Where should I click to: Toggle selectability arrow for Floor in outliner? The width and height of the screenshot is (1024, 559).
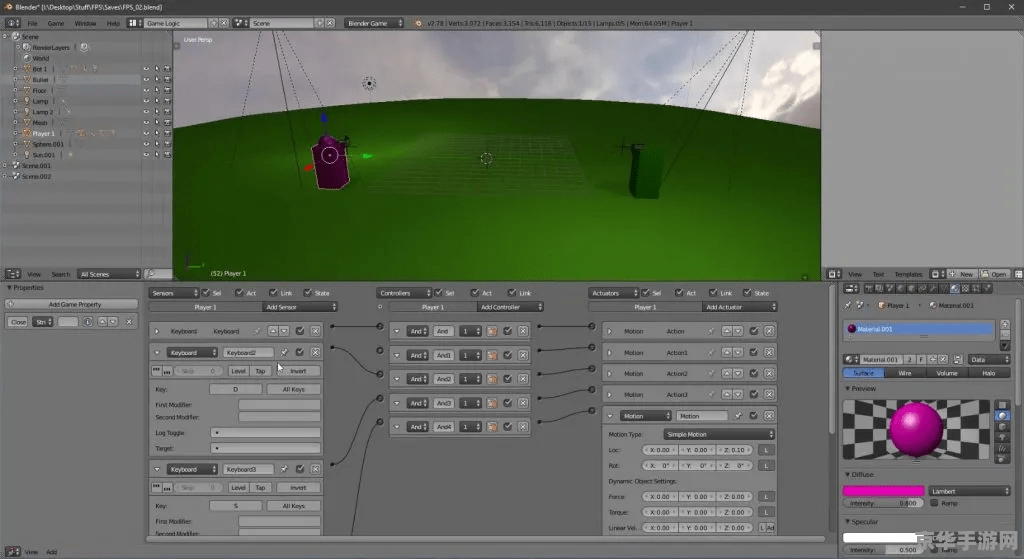(157, 90)
